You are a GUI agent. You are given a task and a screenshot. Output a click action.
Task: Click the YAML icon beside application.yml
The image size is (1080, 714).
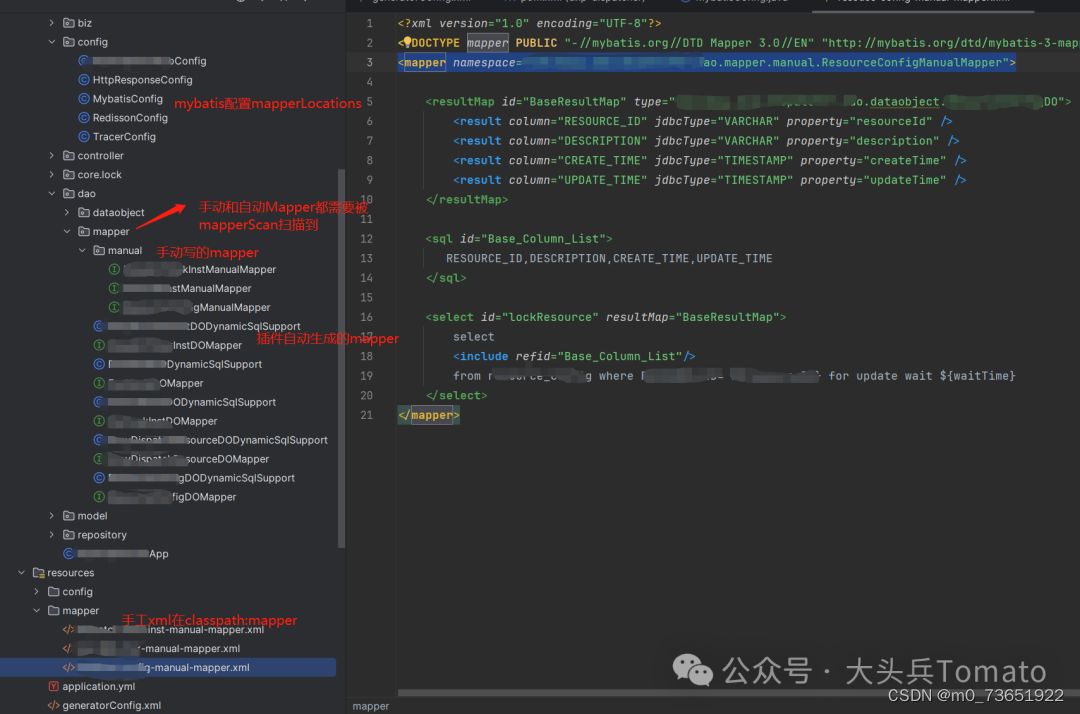point(53,686)
